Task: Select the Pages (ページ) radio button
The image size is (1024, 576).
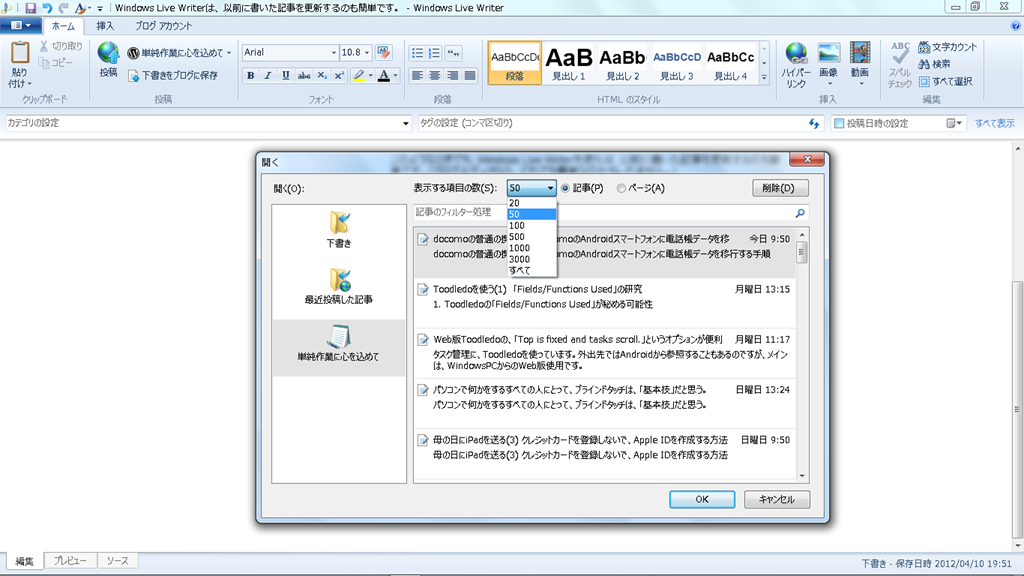Action: tap(621, 188)
